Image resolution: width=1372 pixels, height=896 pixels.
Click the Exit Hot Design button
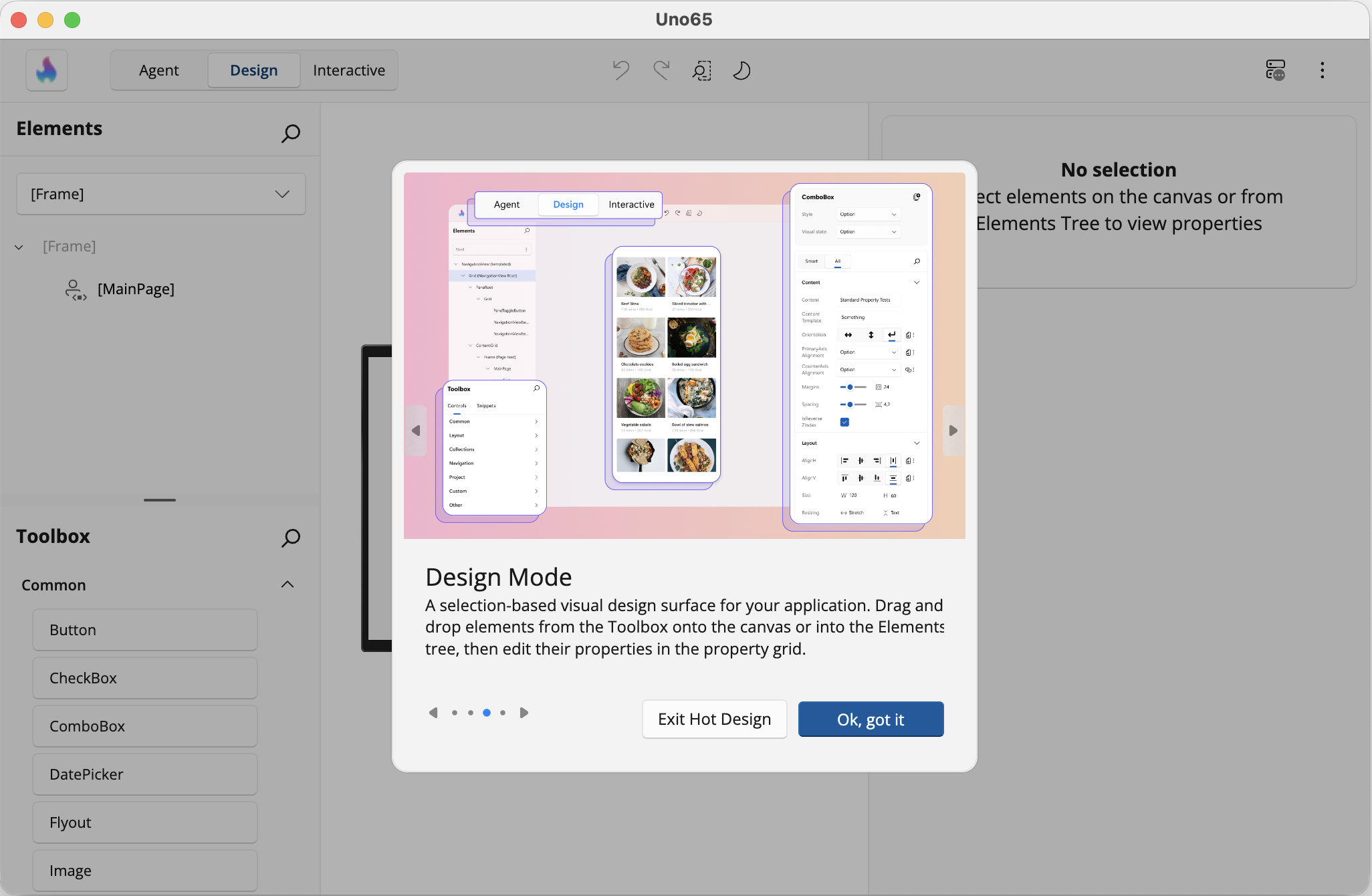click(714, 719)
